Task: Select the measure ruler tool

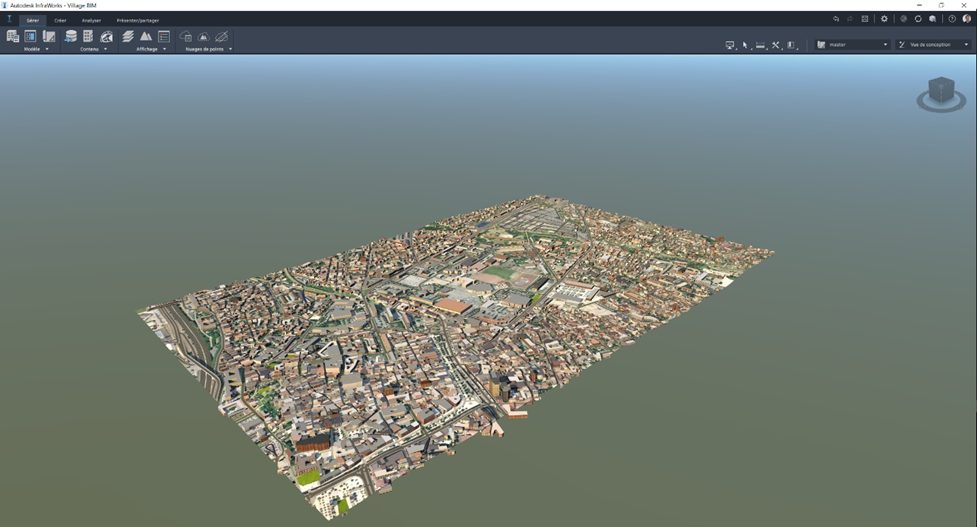Action: tap(760, 45)
